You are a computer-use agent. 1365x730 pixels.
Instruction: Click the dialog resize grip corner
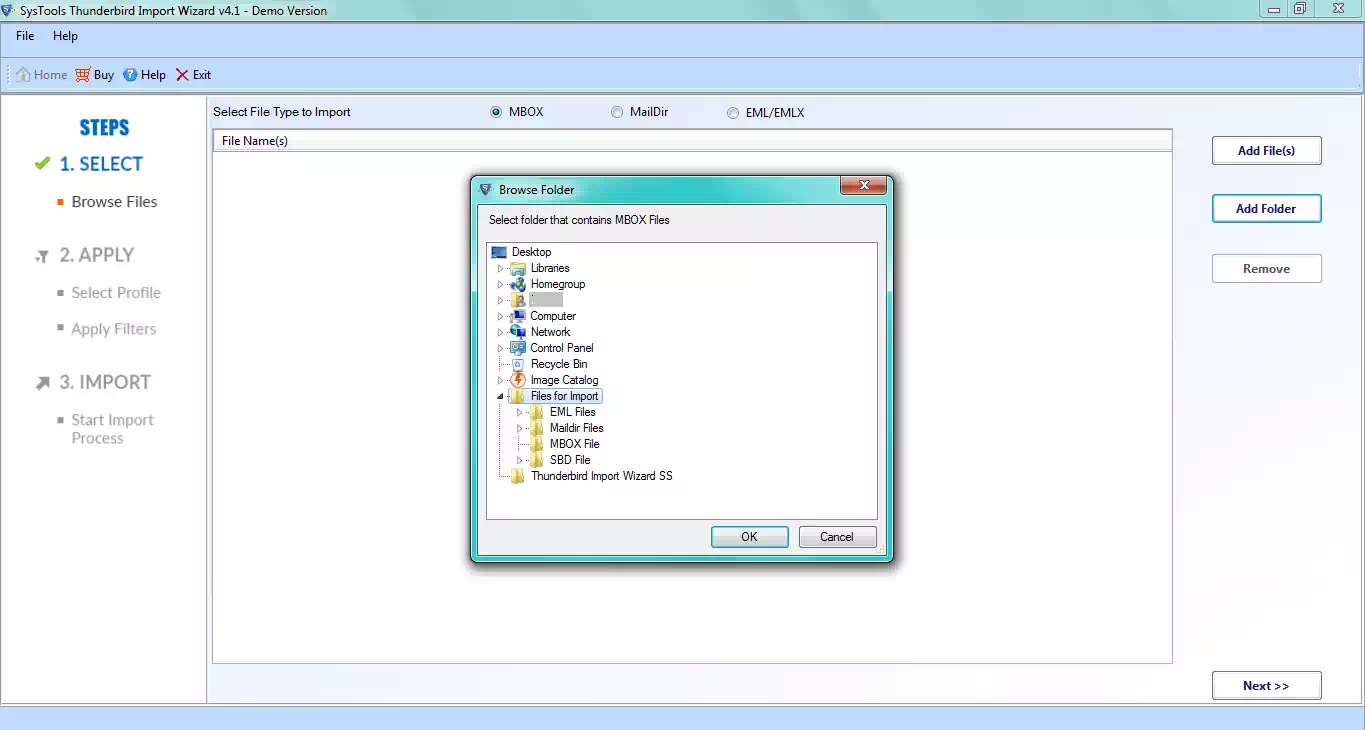pyautogui.click(x=881, y=549)
